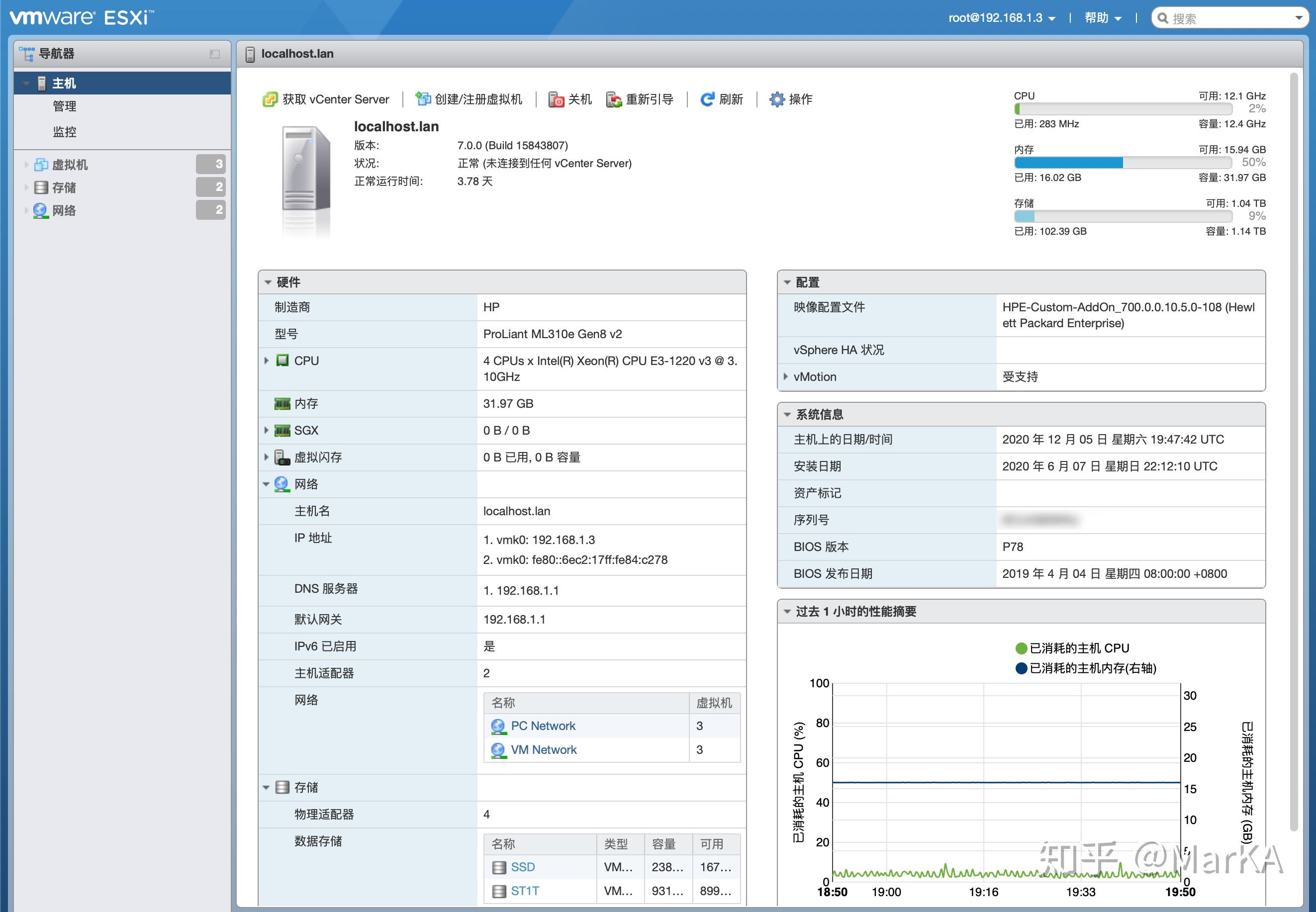1316x912 pixels.
Task: Expand the vMotion configuration row
Action: tap(786, 376)
